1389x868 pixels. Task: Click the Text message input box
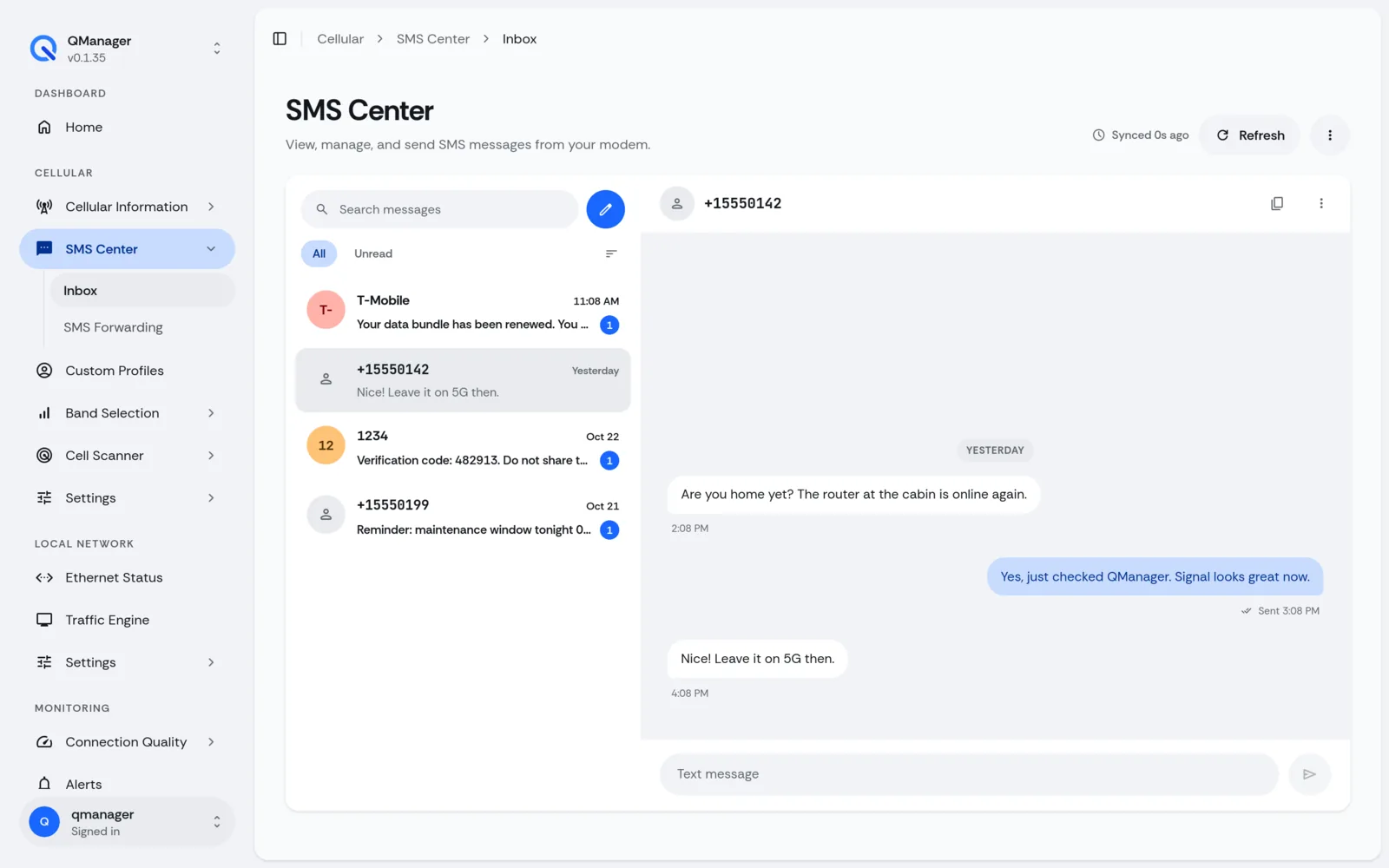[969, 774]
